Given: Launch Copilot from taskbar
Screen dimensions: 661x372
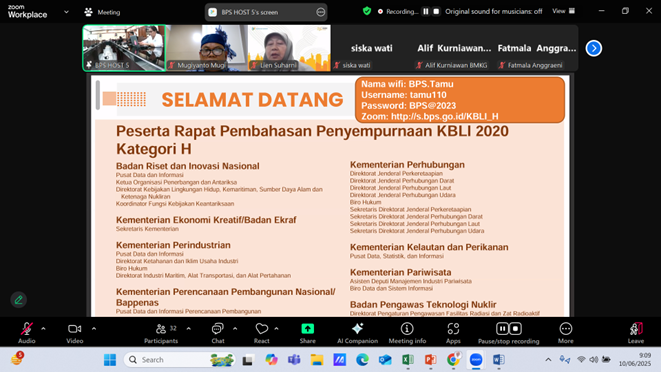Looking at the screenshot, I should [271, 360].
